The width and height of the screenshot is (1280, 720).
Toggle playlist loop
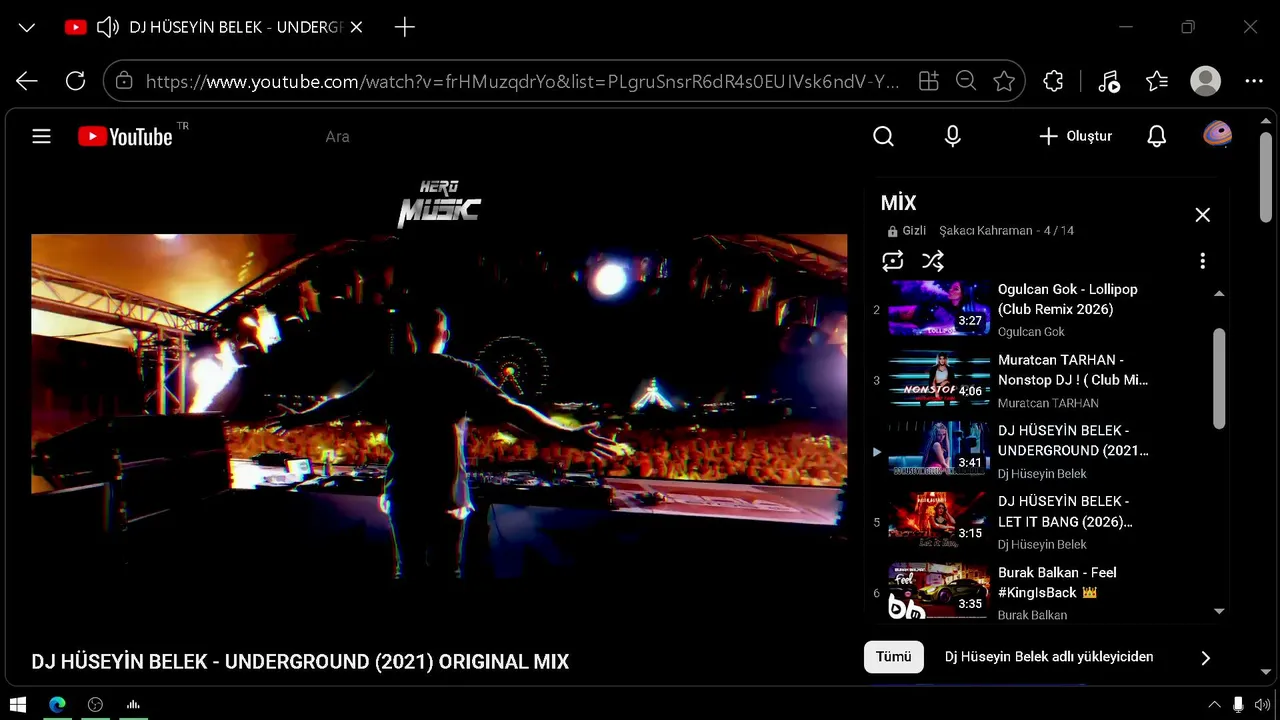click(x=893, y=261)
